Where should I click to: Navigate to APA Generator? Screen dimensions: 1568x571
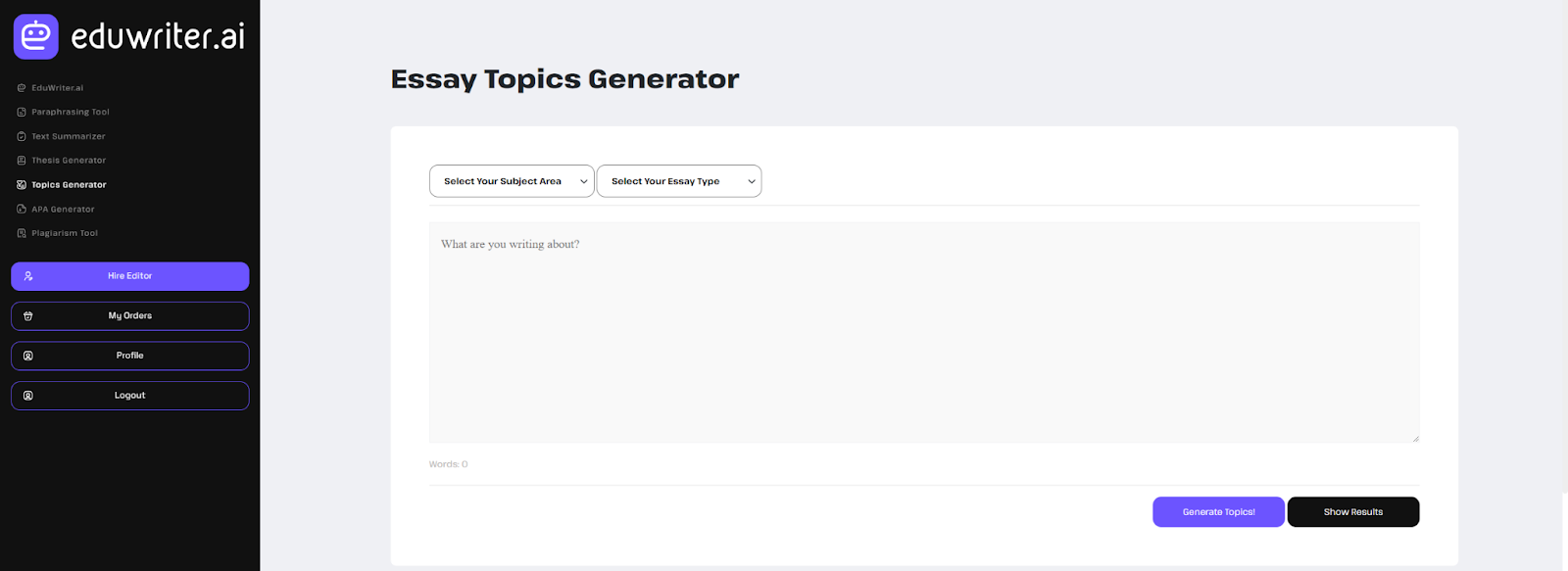63,209
